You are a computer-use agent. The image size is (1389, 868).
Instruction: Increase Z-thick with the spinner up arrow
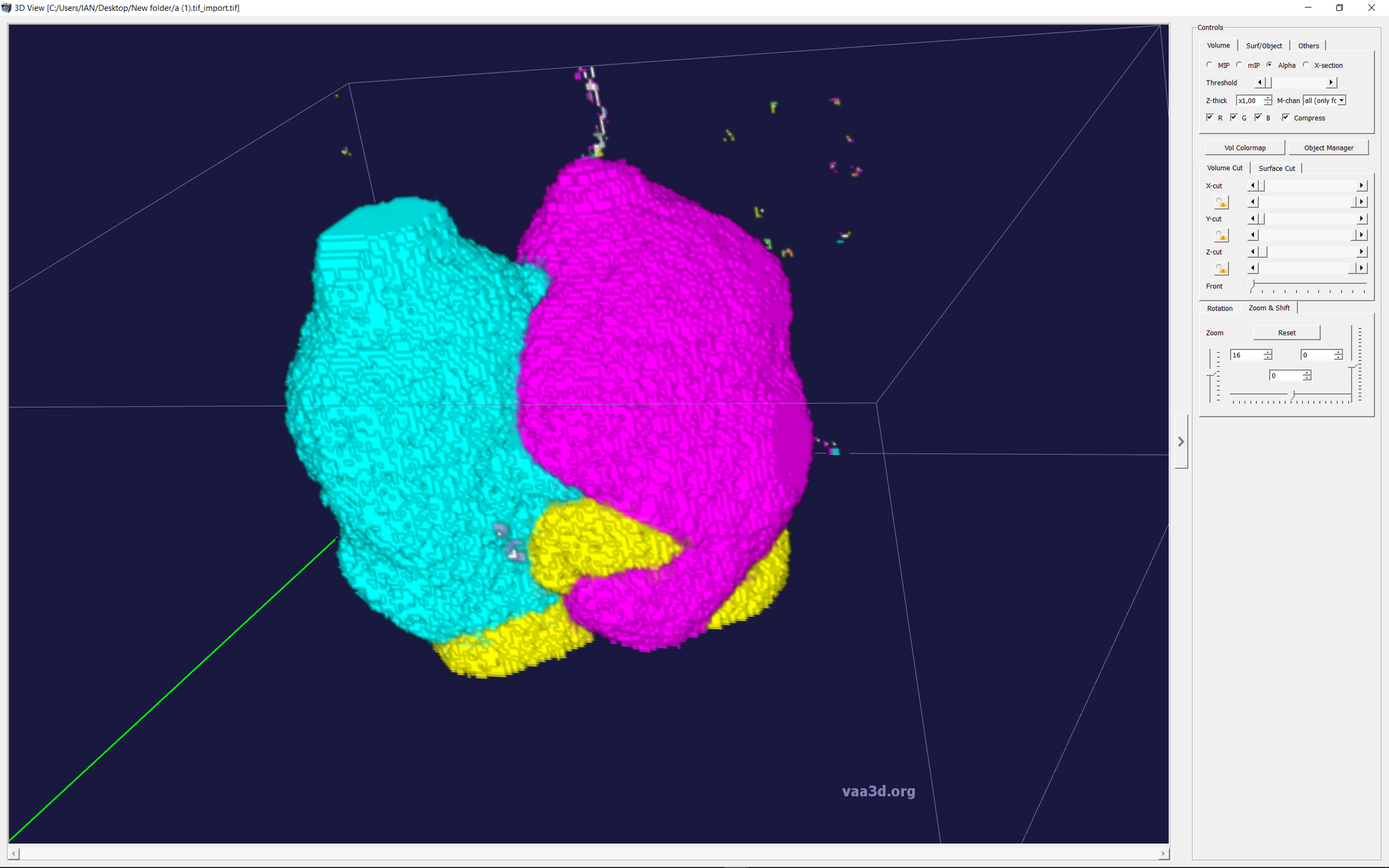1268,98
